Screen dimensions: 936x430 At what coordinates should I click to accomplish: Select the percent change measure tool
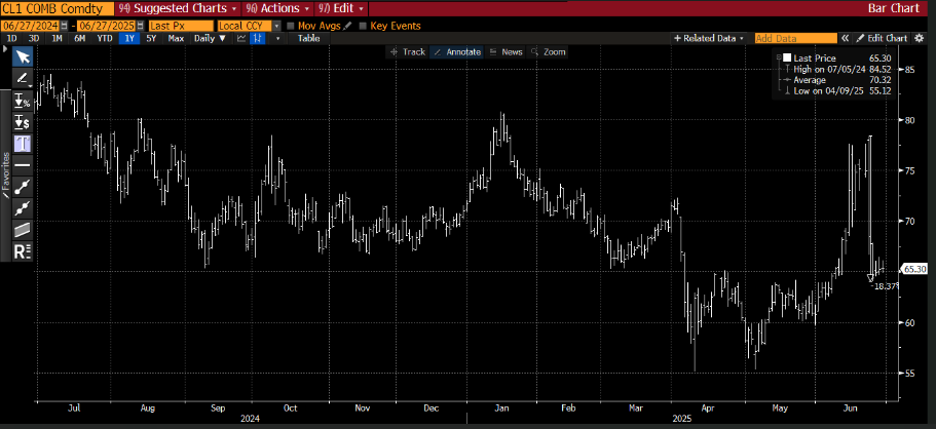pyautogui.click(x=22, y=100)
